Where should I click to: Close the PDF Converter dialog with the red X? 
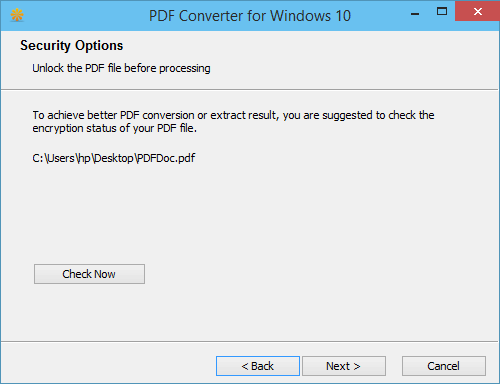477,11
